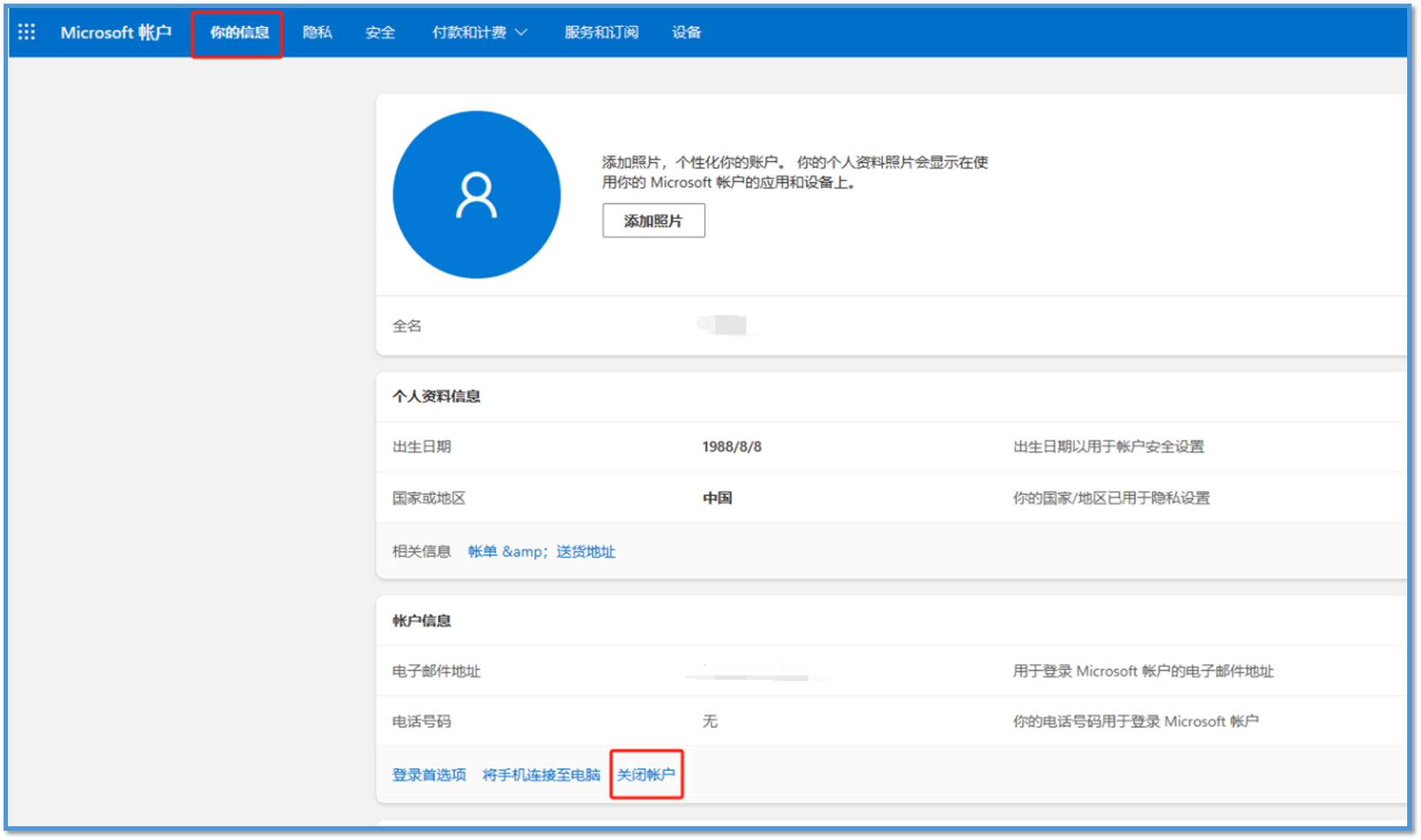Click the 个人资料信息 section heading

436,396
